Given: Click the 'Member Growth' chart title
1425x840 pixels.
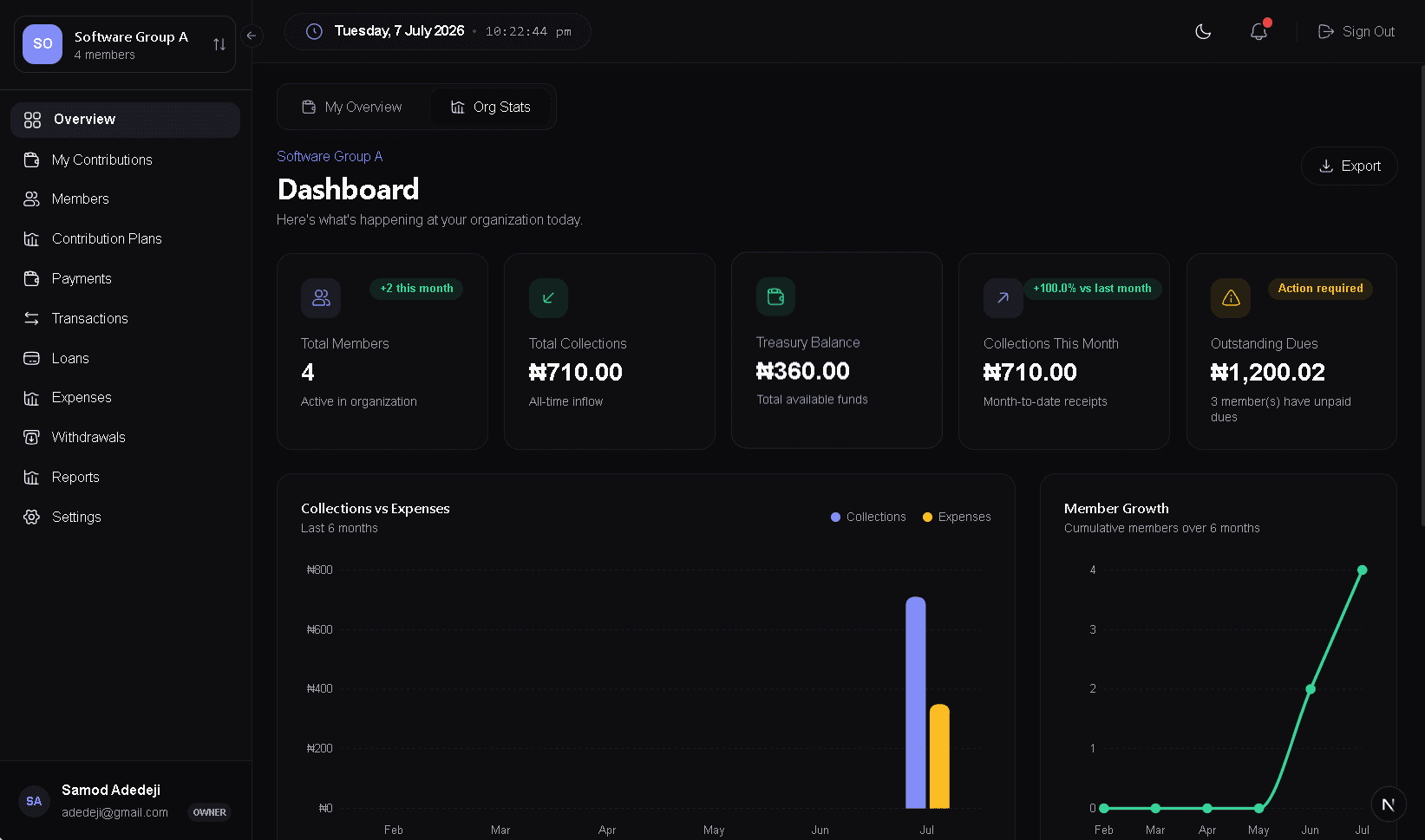Looking at the screenshot, I should [1116, 509].
